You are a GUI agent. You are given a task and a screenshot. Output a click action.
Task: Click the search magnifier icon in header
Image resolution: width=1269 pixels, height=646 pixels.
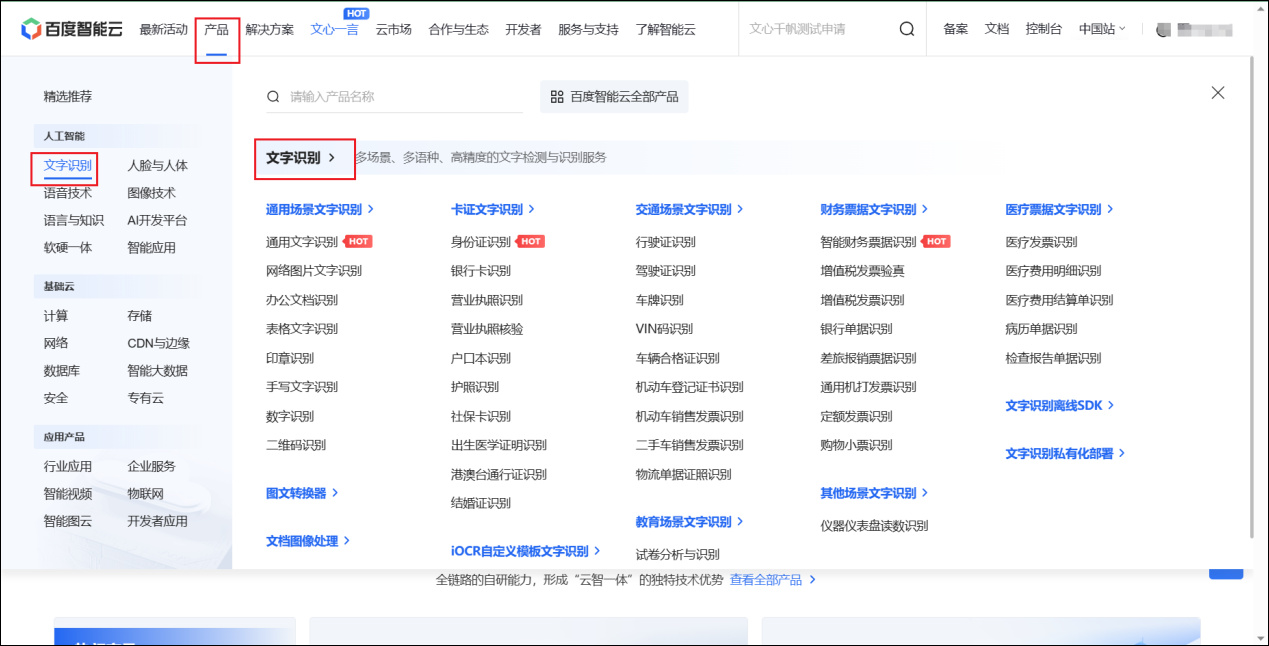[x=906, y=29]
